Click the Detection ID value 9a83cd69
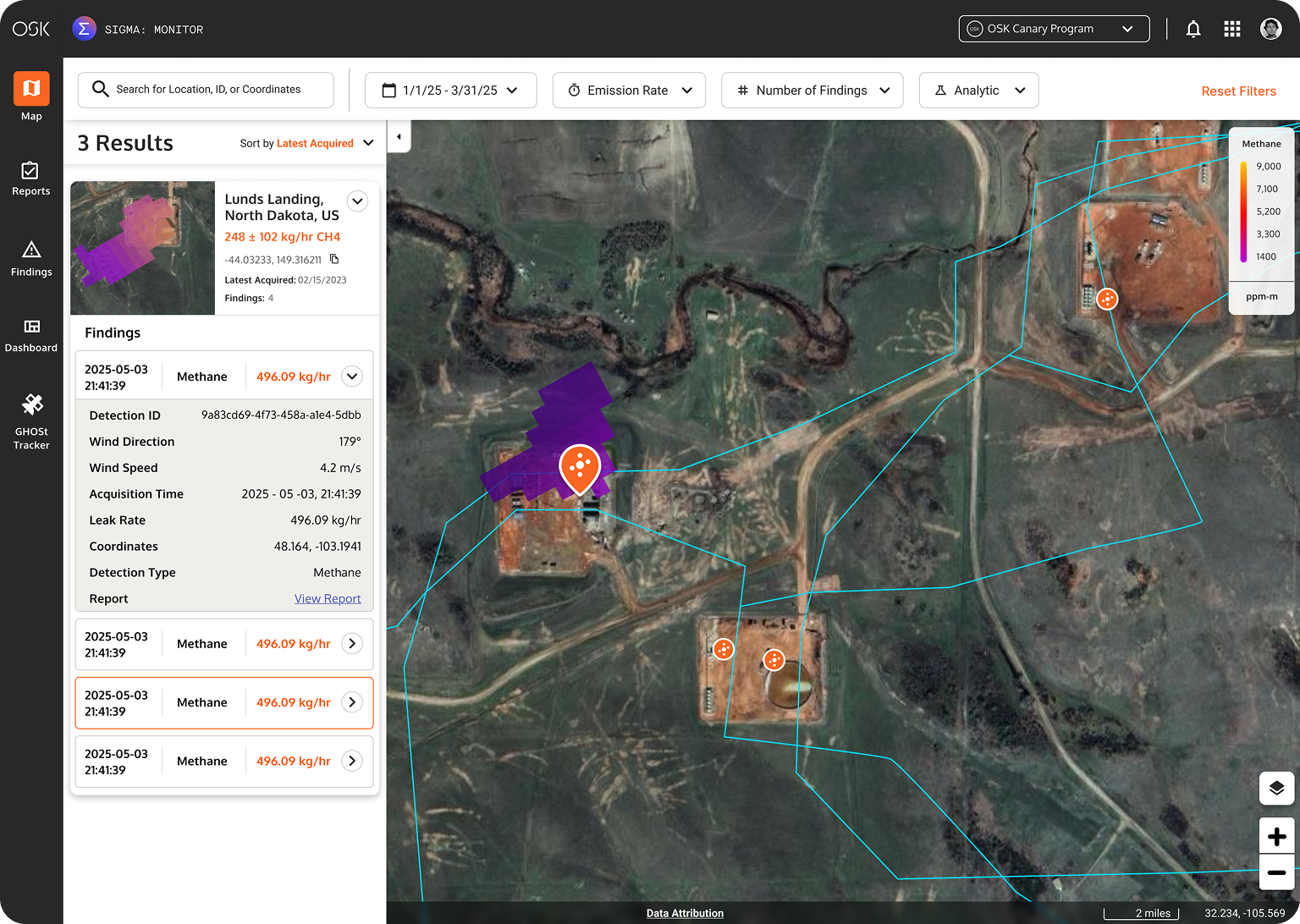The image size is (1300, 924). pyautogui.click(x=281, y=415)
